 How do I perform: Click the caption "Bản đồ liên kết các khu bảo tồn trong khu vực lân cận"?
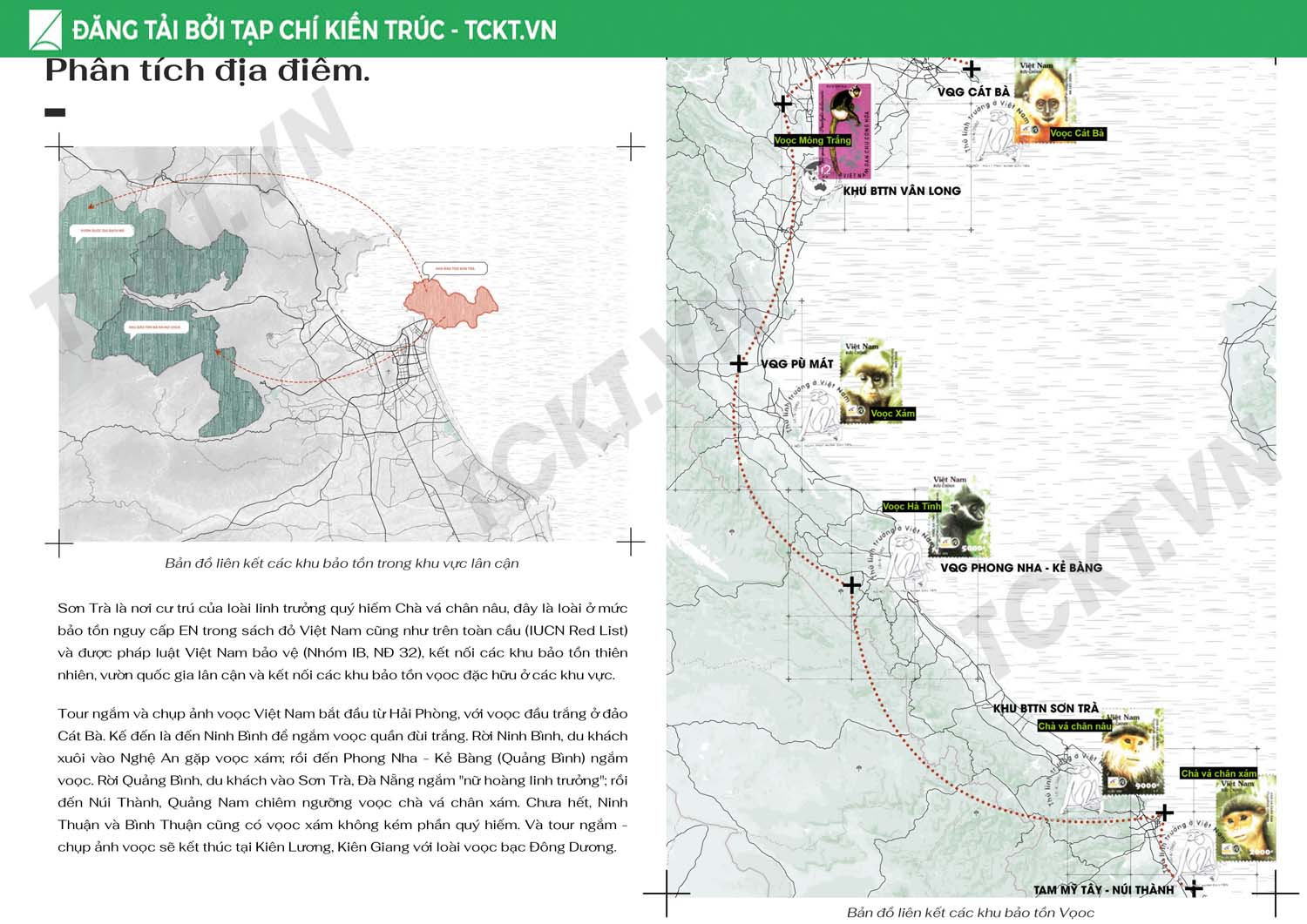click(342, 563)
